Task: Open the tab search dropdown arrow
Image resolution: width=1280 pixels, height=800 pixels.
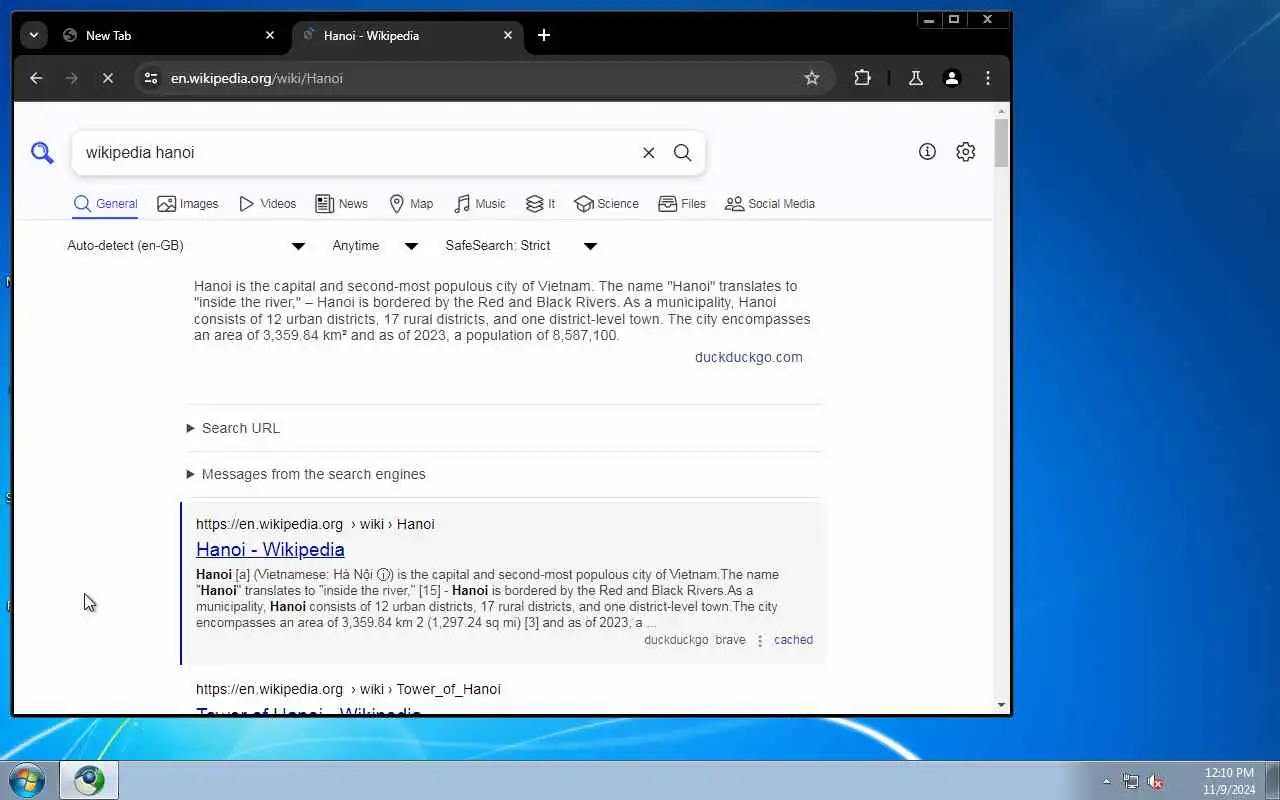Action: coord(34,35)
